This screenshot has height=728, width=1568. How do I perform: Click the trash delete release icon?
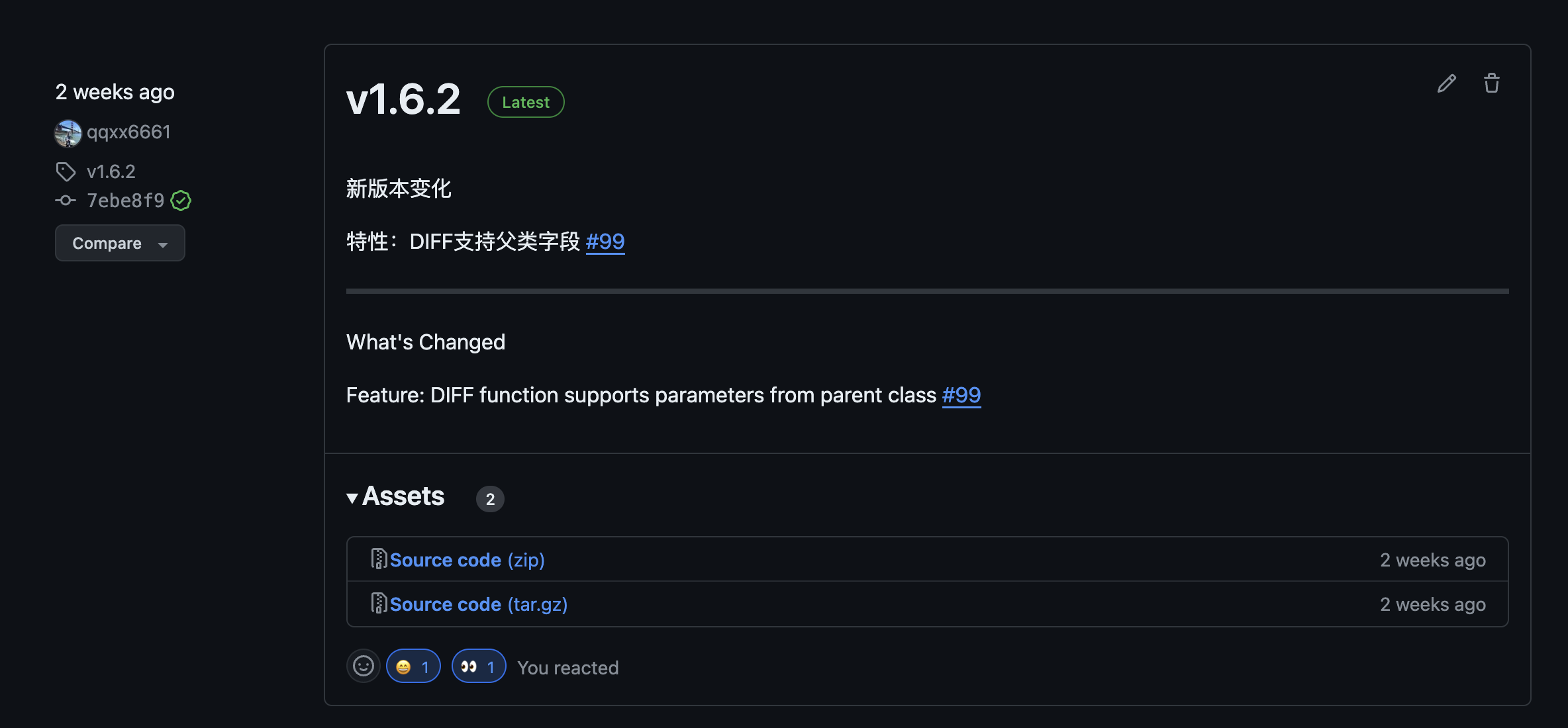(1492, 83)
